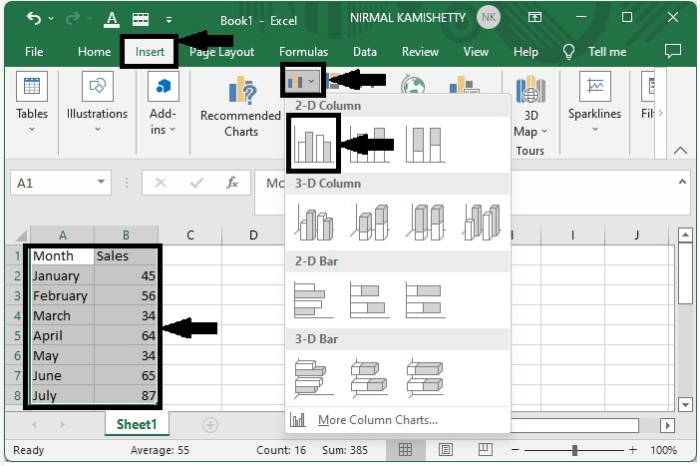Open Customize Quick Access Toolbar arrow
The height and width of the screenshot is (466, 700).
coord(169,20)
